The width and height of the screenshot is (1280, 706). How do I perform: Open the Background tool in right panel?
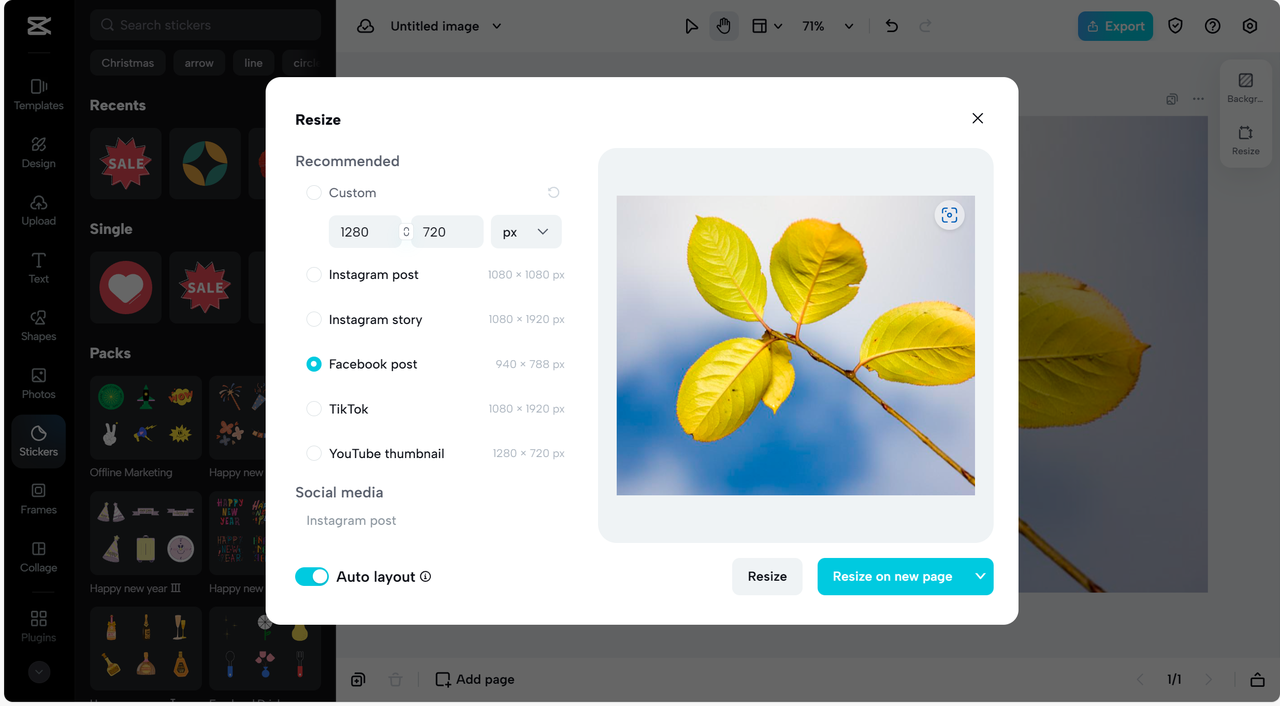[1245, 87]
